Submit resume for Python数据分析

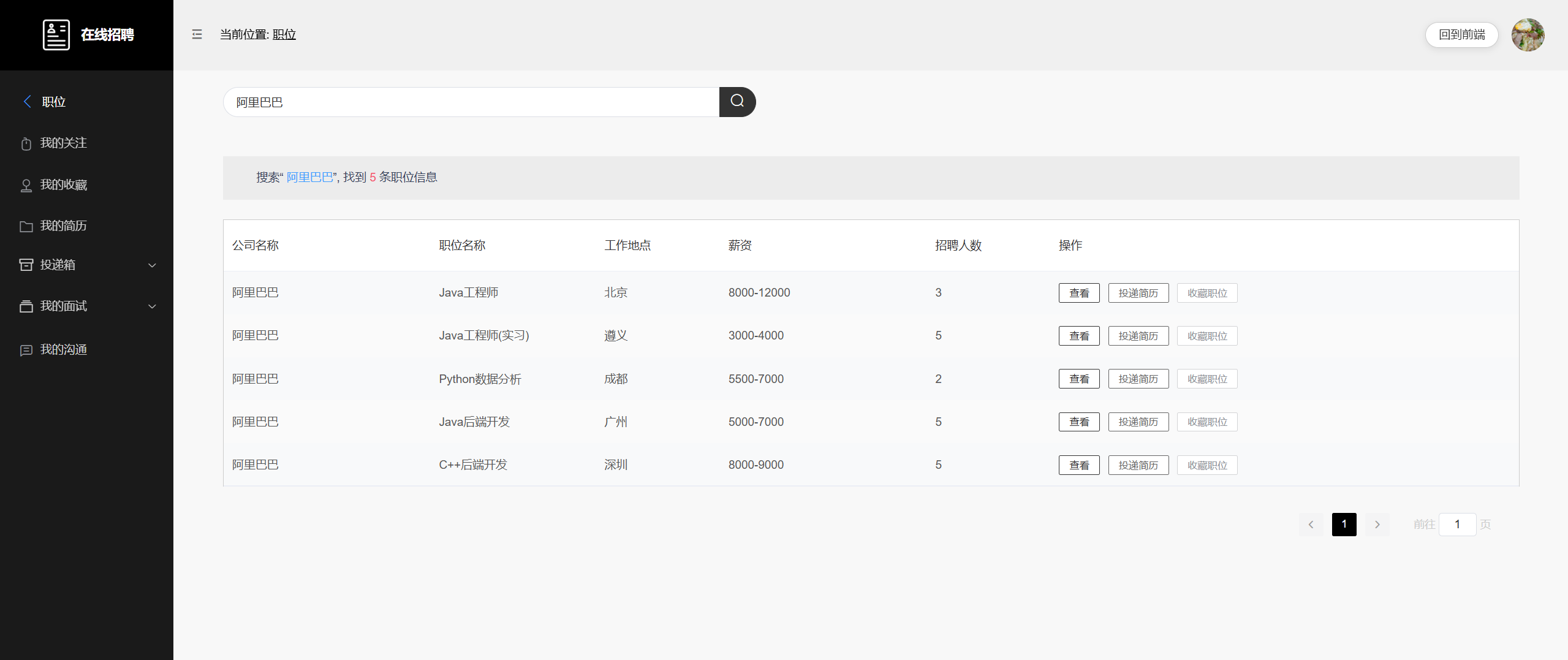[x=1138, y=379]
